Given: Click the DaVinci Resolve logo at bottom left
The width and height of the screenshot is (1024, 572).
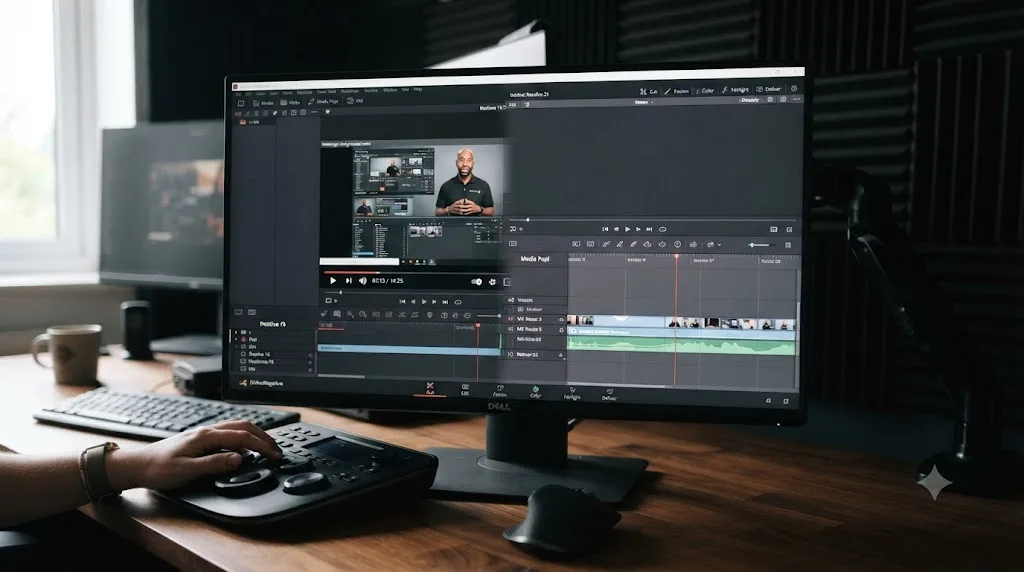Looking at the screenshot, I should (243, 383).
